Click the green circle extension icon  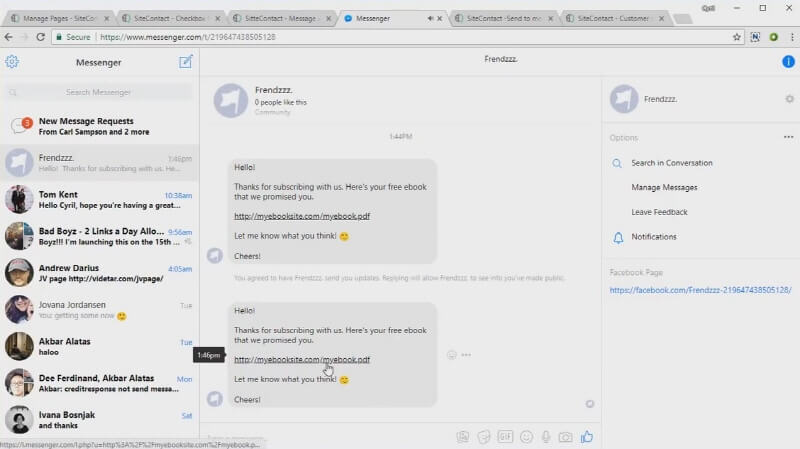coord(773,37)
